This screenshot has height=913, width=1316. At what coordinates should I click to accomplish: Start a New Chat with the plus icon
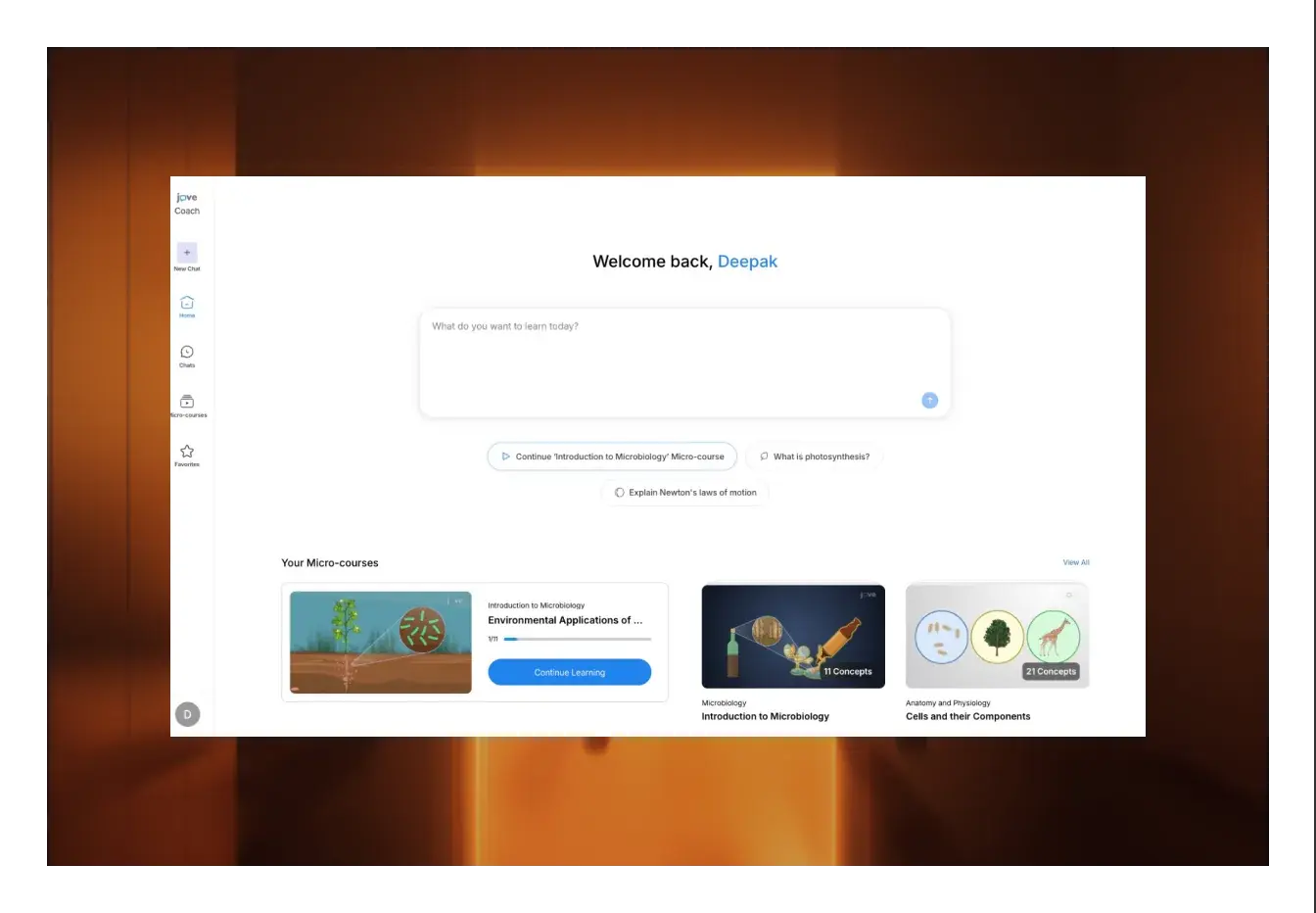[187, 253]
